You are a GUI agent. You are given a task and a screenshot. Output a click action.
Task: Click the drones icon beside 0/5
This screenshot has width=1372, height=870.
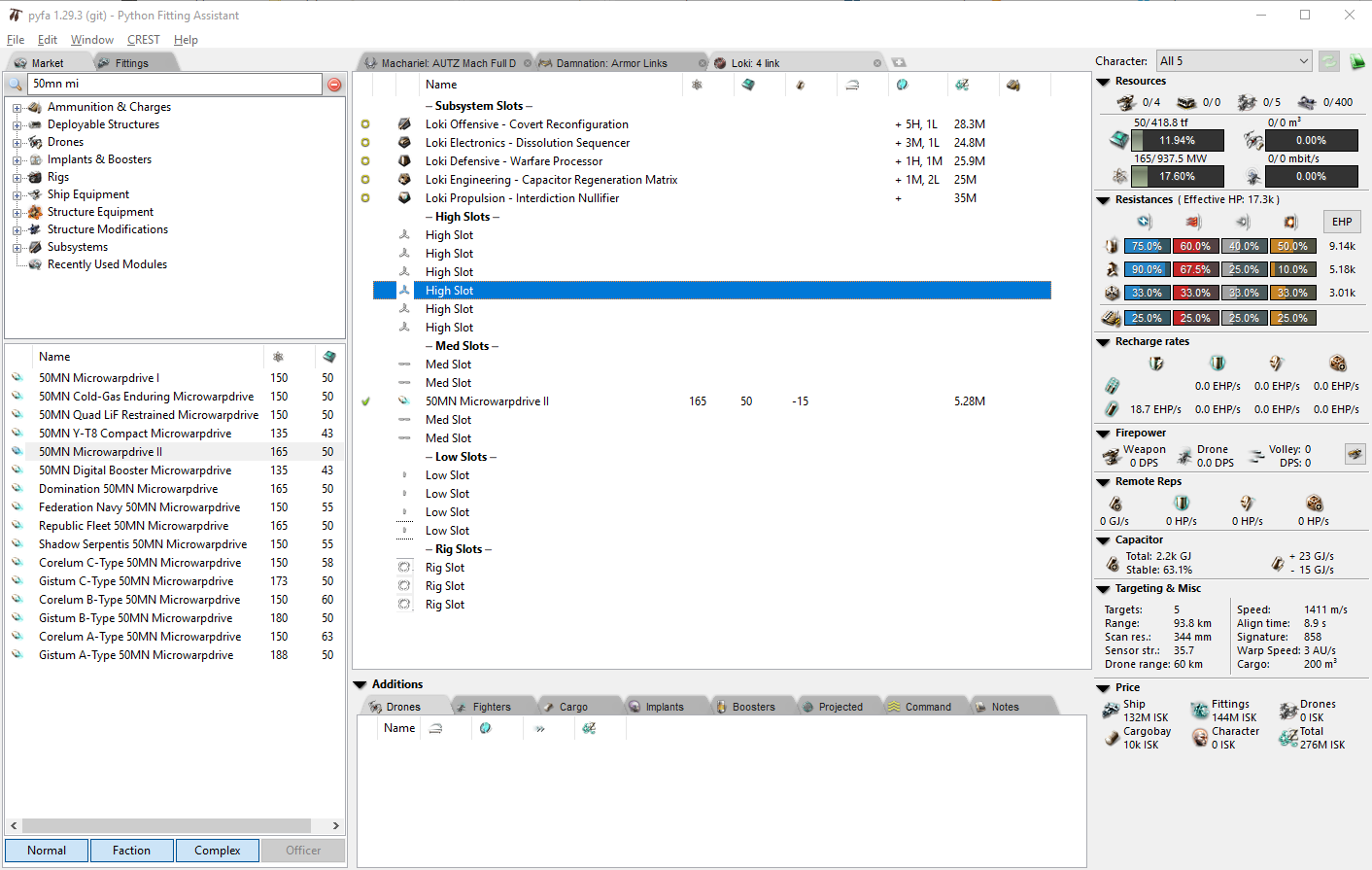[1247, 102]
